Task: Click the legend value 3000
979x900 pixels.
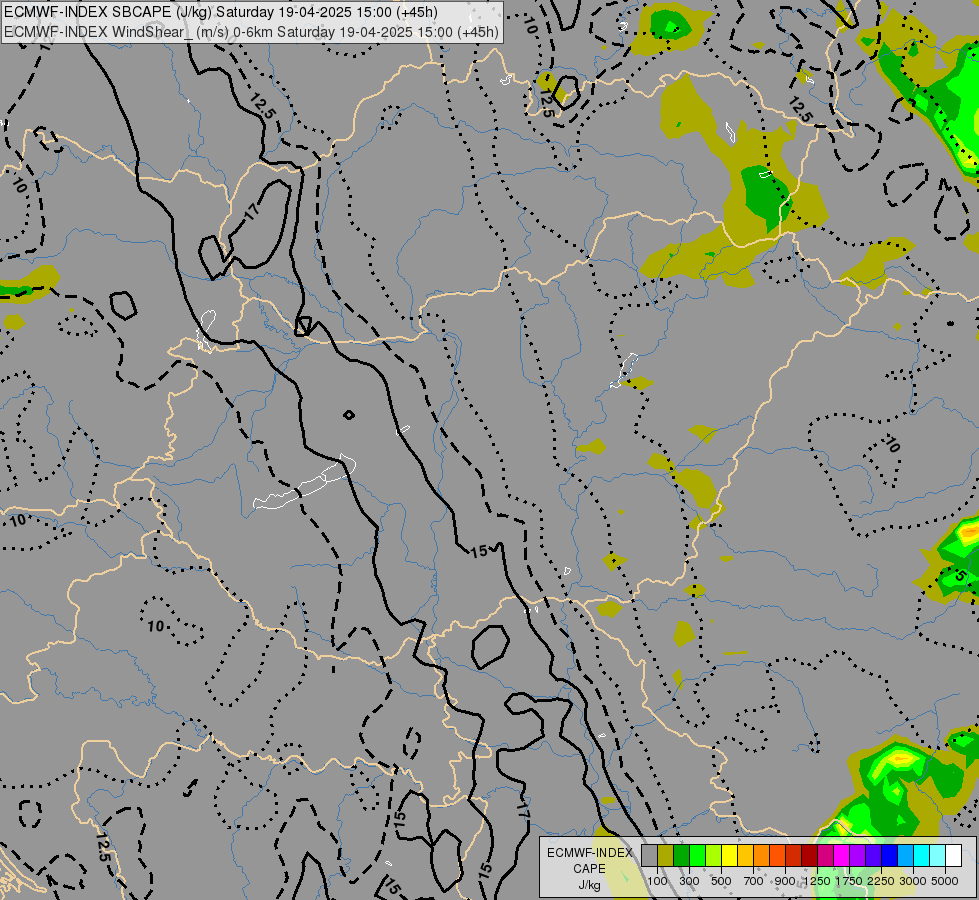Action: coord(913,881)
